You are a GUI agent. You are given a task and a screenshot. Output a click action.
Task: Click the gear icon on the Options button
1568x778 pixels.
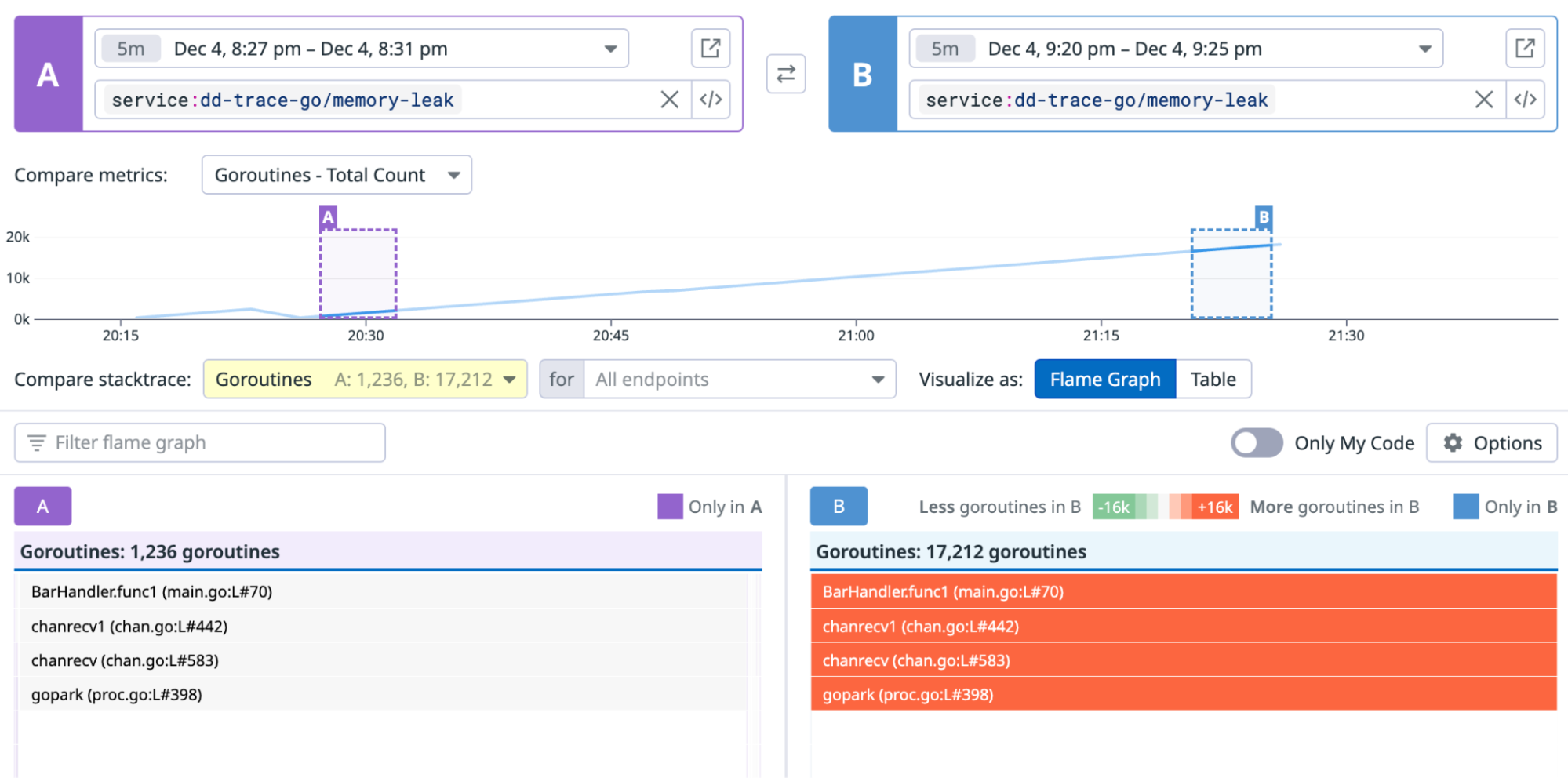pos(1453,442)
